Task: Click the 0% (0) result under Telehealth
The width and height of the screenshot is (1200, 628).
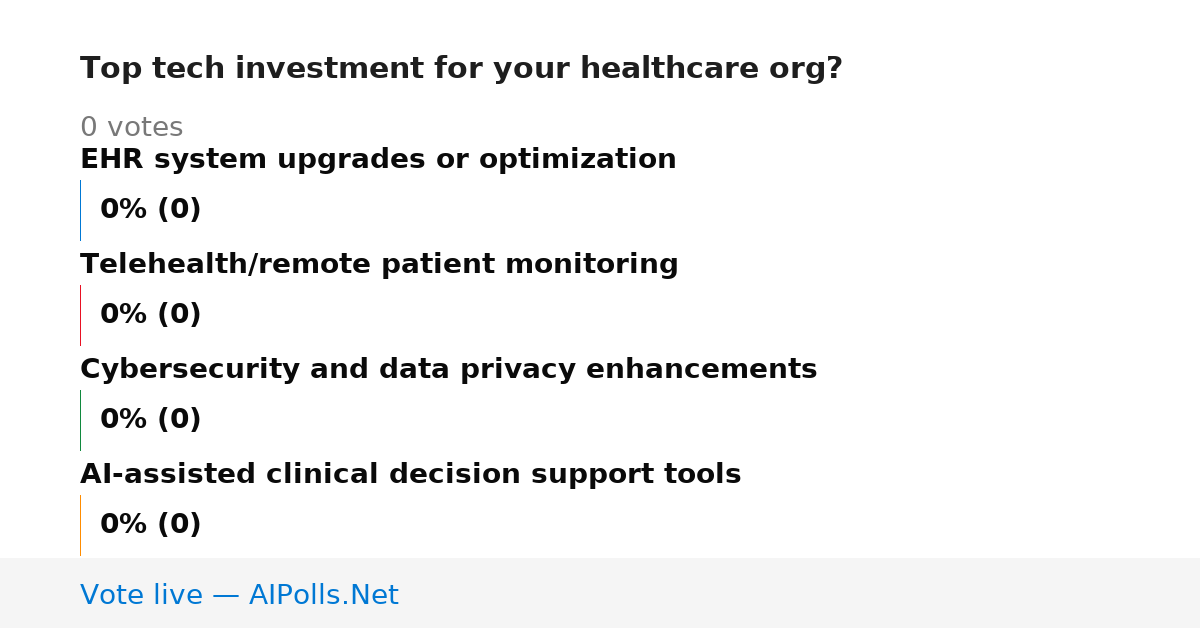Action: point(150,315)
